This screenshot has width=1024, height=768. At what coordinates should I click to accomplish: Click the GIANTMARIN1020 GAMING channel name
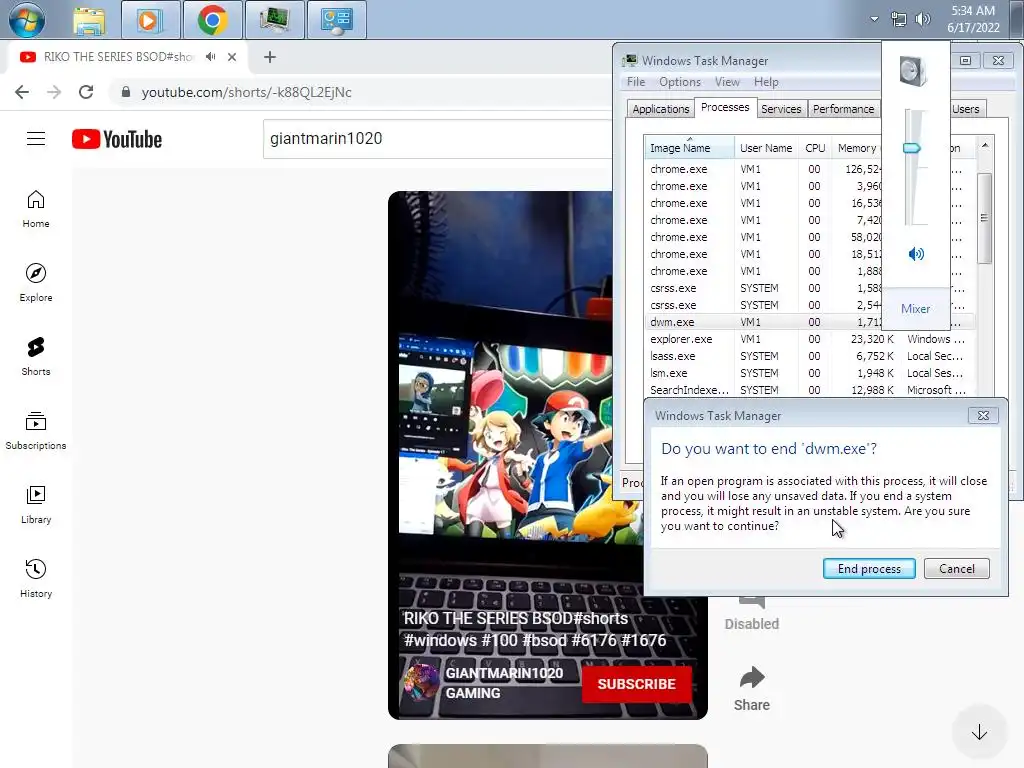click(x=504, y=683)
